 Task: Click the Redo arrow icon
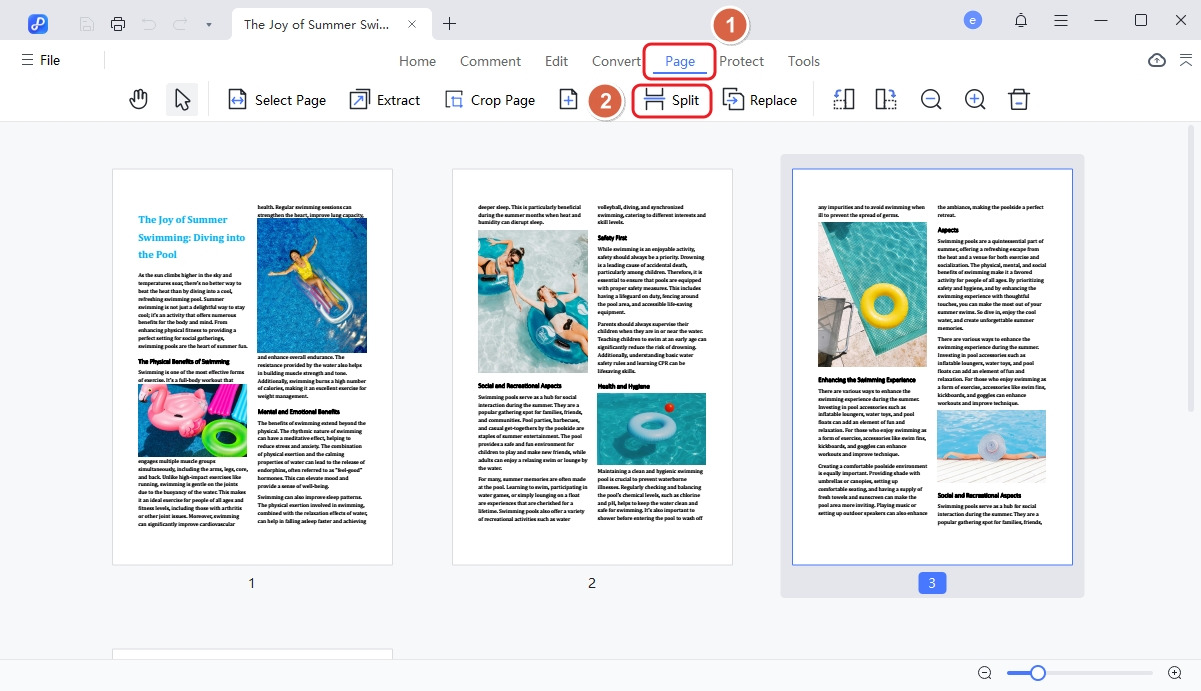tap(179, 23)
